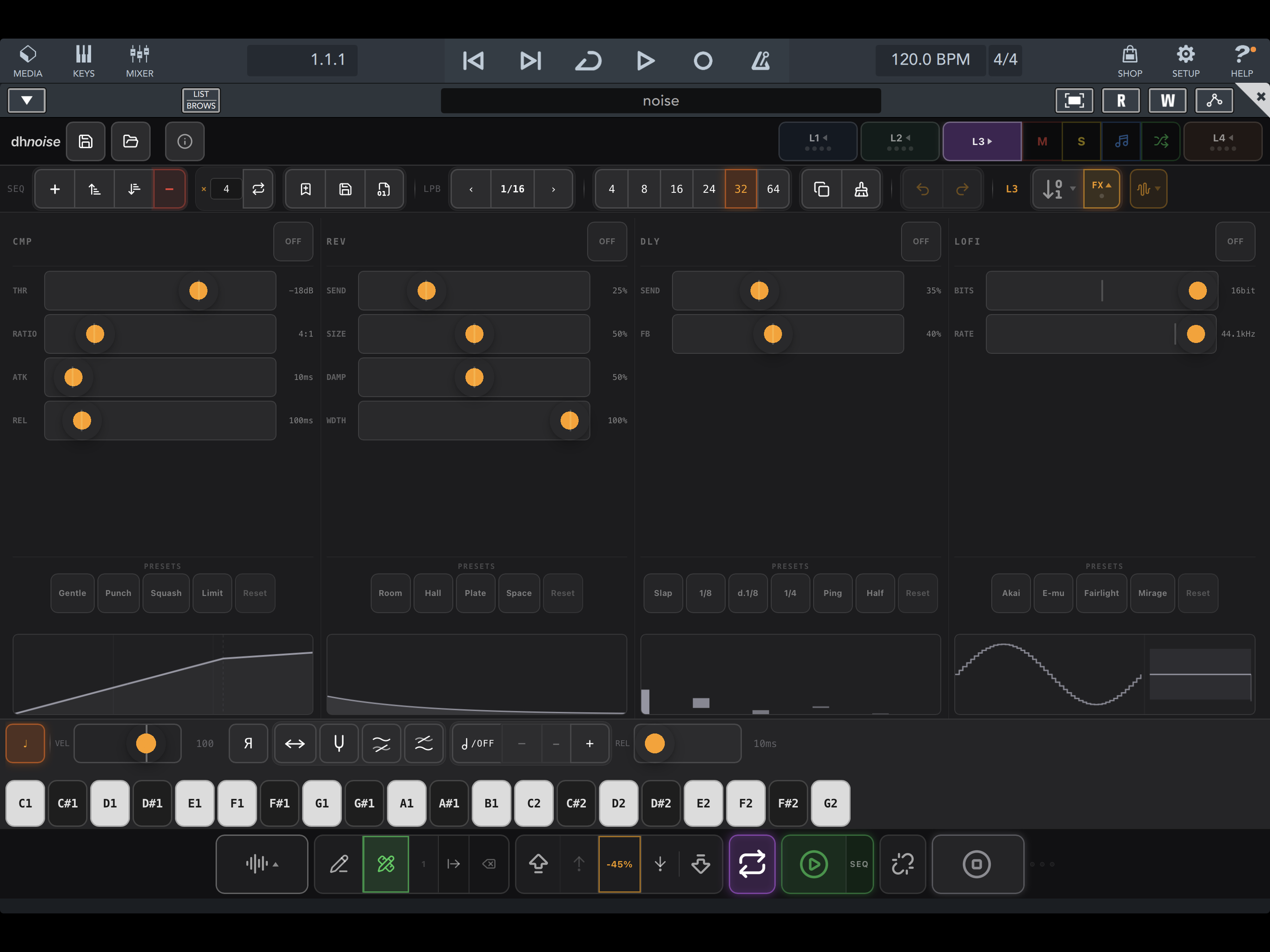Switch to the L4 layer tab
The image size is (1270, 952).
(1222, 141)
